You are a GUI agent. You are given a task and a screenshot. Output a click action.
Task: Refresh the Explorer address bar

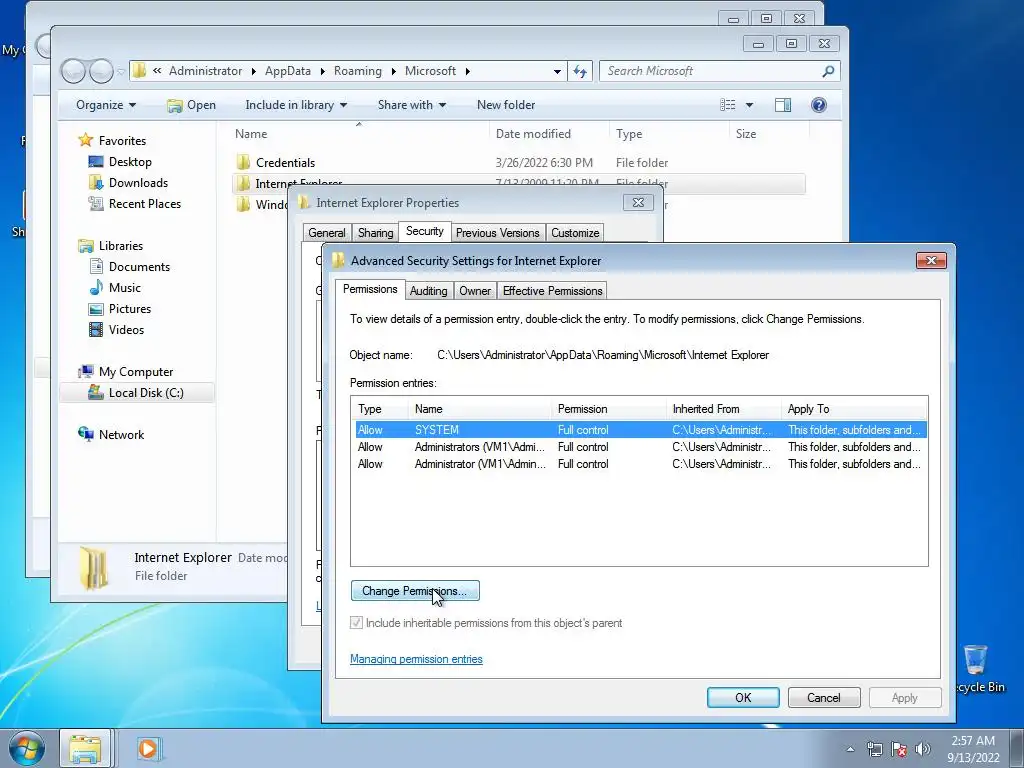click(580, 71)
